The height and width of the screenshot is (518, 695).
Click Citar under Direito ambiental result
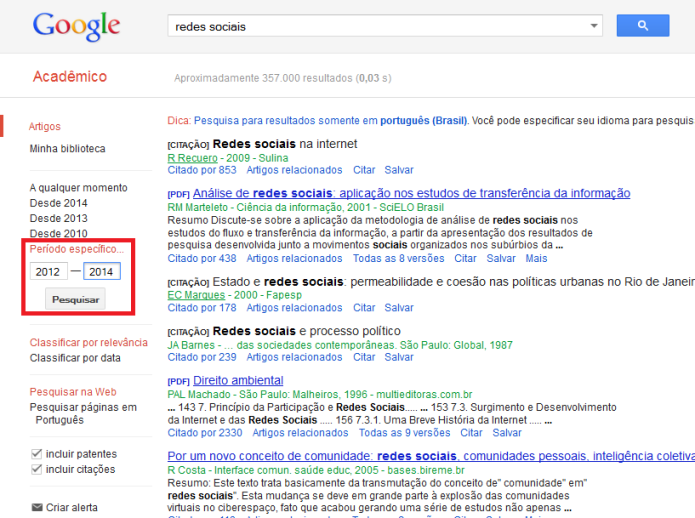(x=471, y=432)
